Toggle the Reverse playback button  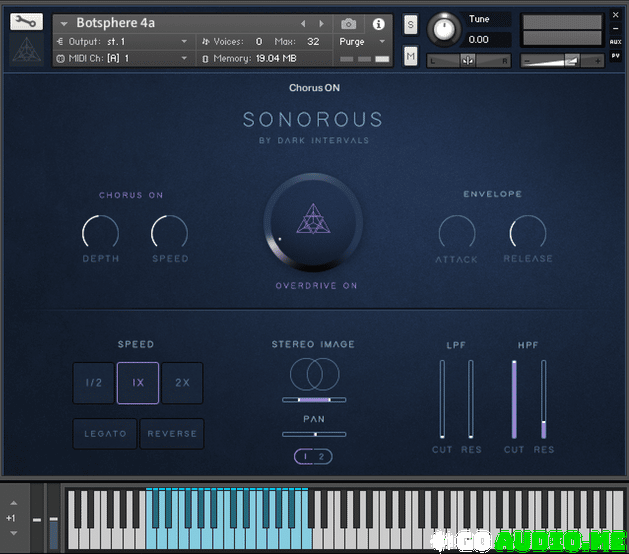tap(172, 434)
